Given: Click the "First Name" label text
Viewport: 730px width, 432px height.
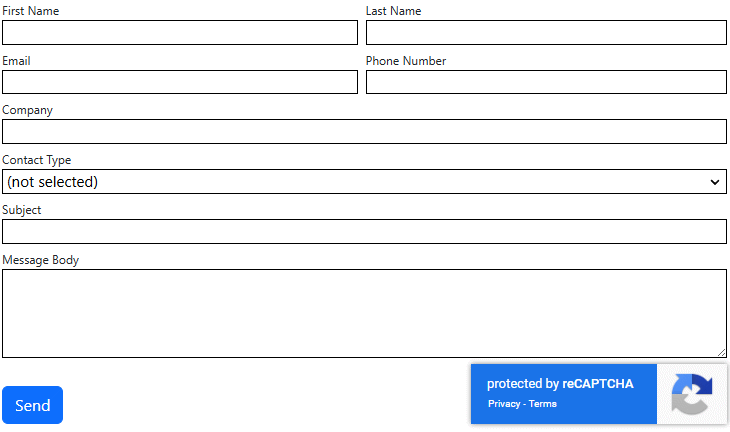Looking at the screenshot, I should [x=30, y=11].
